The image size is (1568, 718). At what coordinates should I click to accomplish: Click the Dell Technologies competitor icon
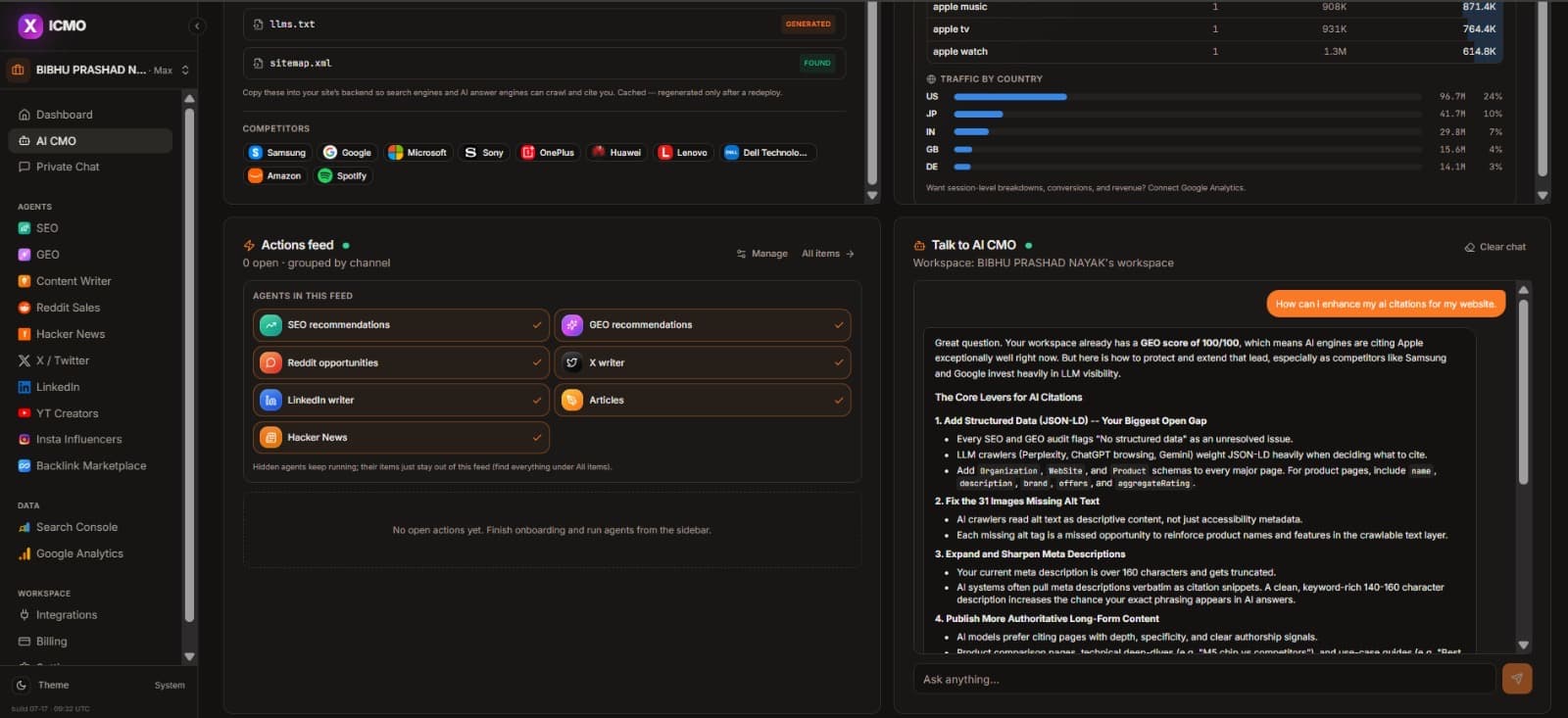731,153
